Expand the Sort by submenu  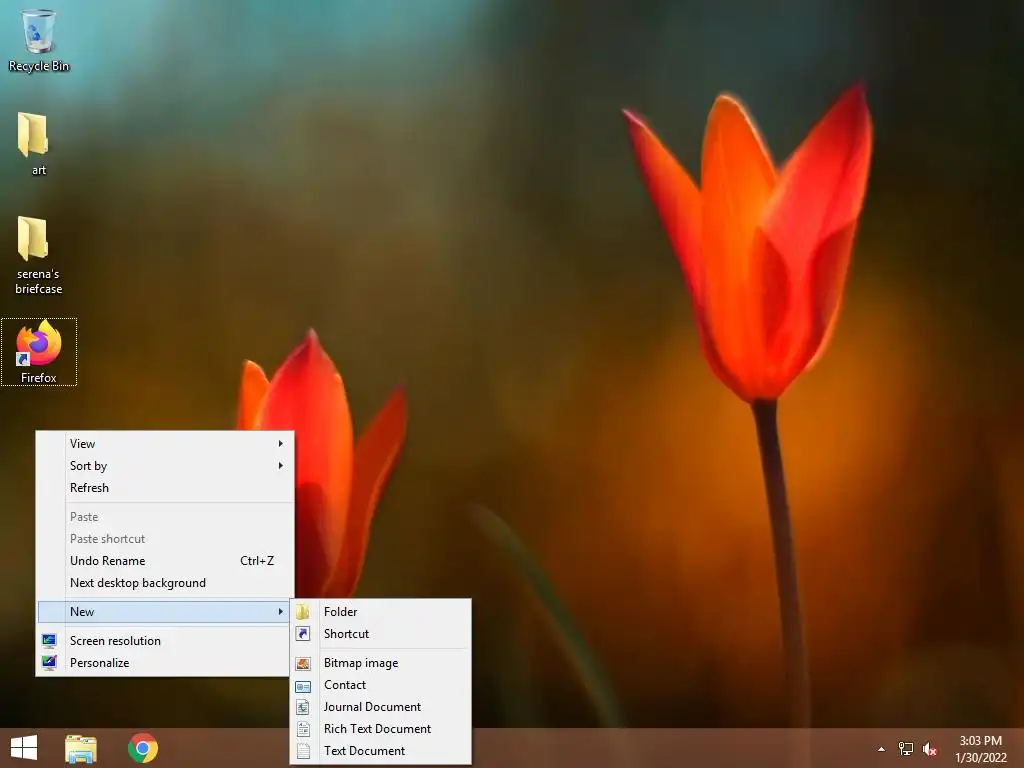click(165, 466)
